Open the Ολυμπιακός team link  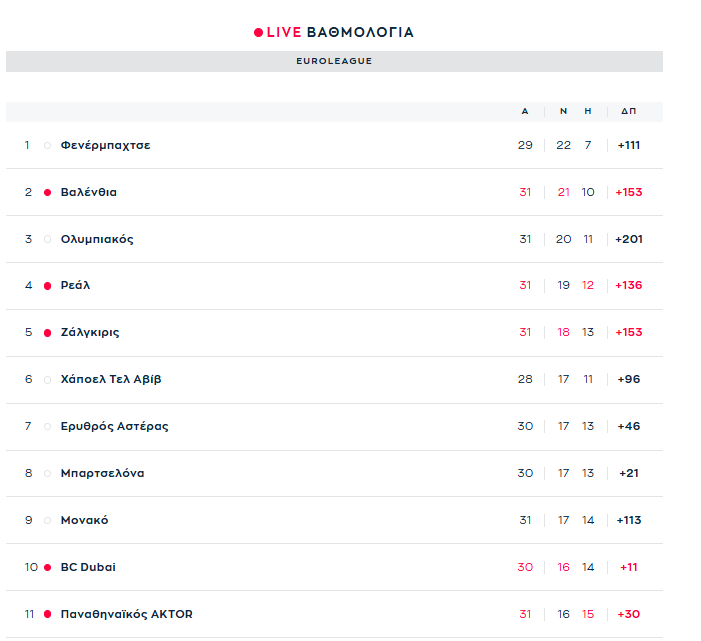[97, 239]
